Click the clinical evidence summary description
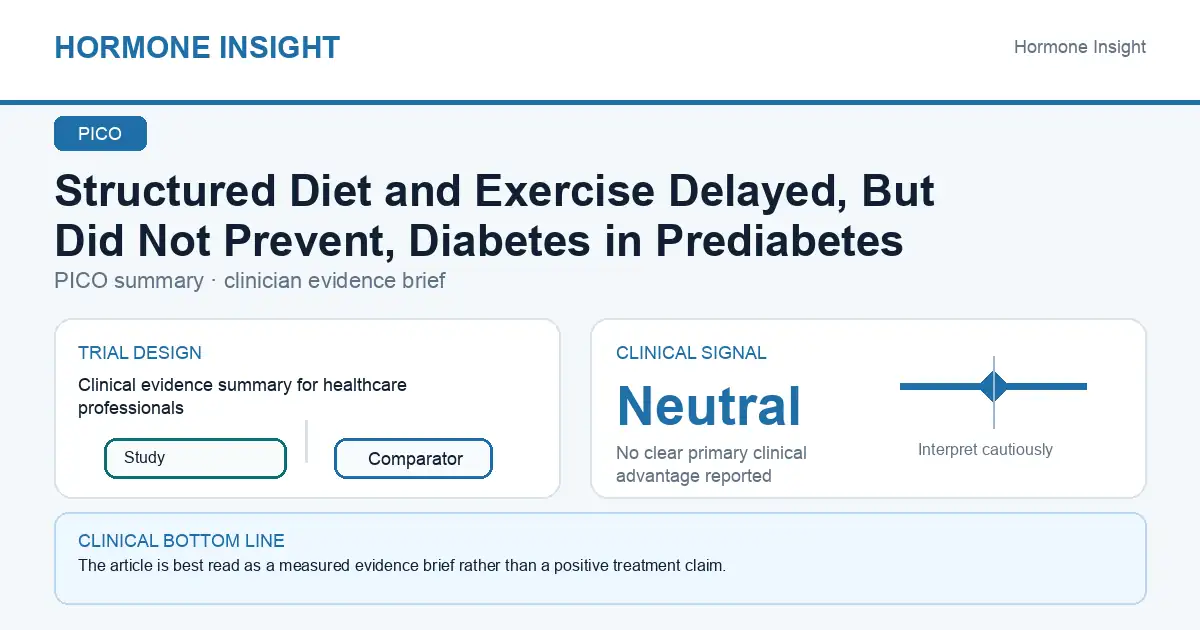 coord(242,396)
